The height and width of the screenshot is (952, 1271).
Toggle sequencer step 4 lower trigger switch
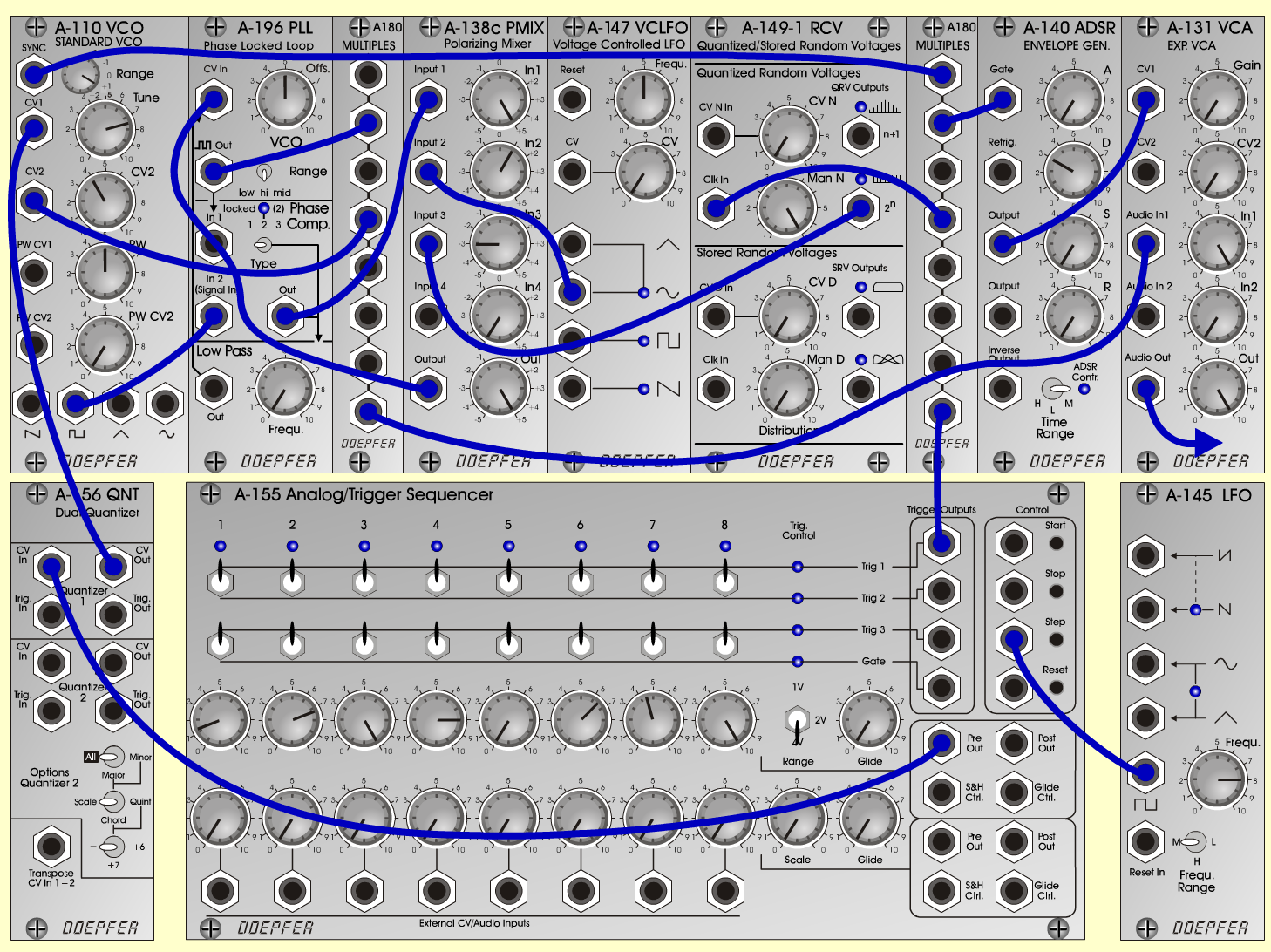click(x=437, y=641)
